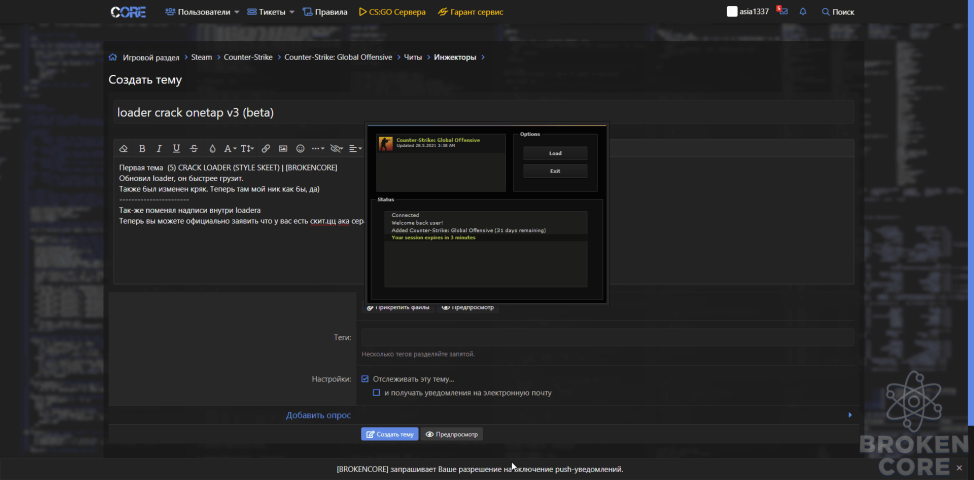This screenshot has width=974, height=480.
Task: Click the Load button in loader image
Action: [555, 153]
